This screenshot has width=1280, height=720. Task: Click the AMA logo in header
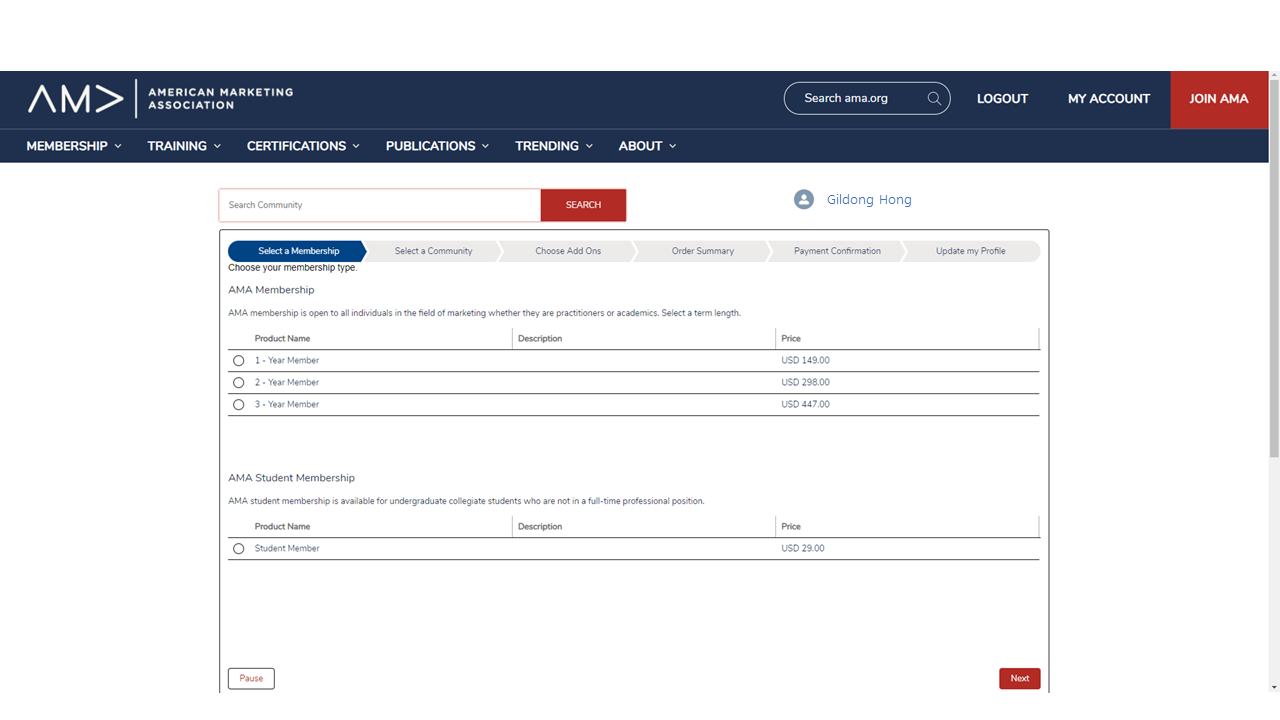point(160,99)
